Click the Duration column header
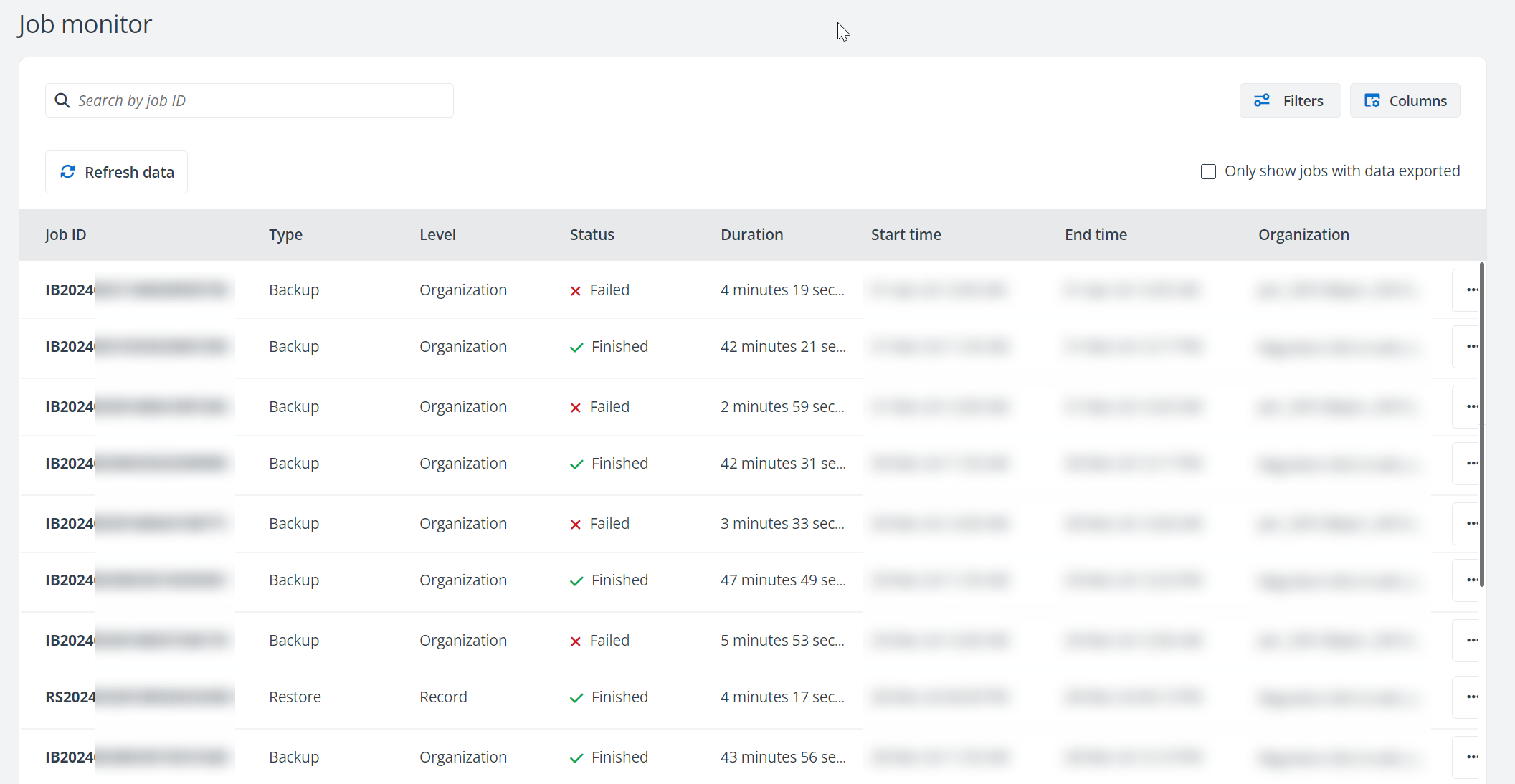This screenshot has height=784, width=1515. click(752, 234)
